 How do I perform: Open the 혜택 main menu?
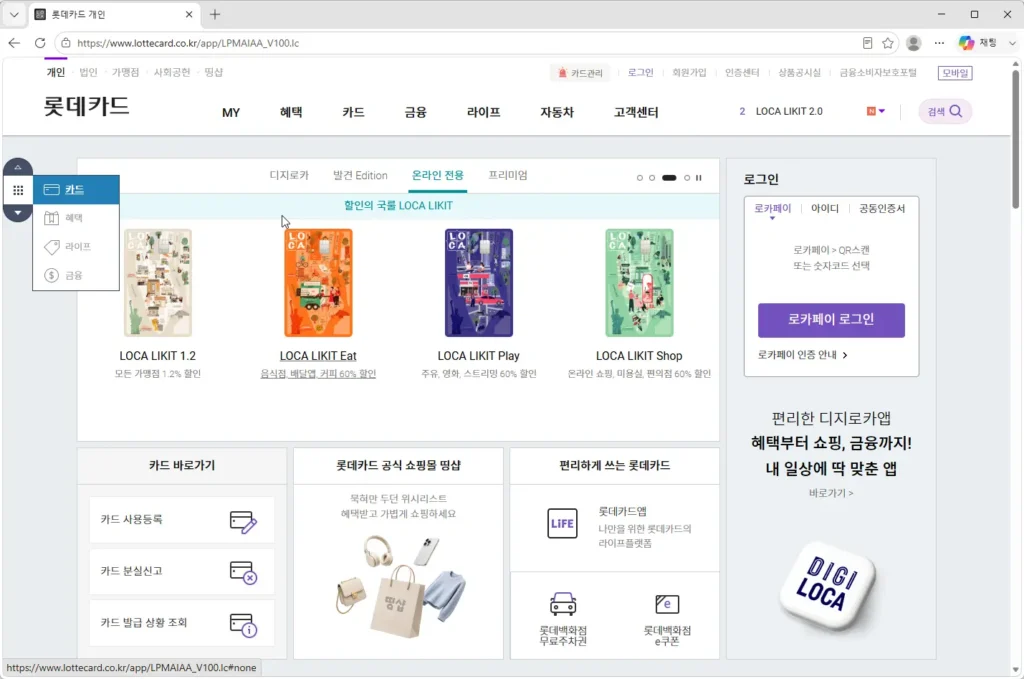tap(291, 112)
